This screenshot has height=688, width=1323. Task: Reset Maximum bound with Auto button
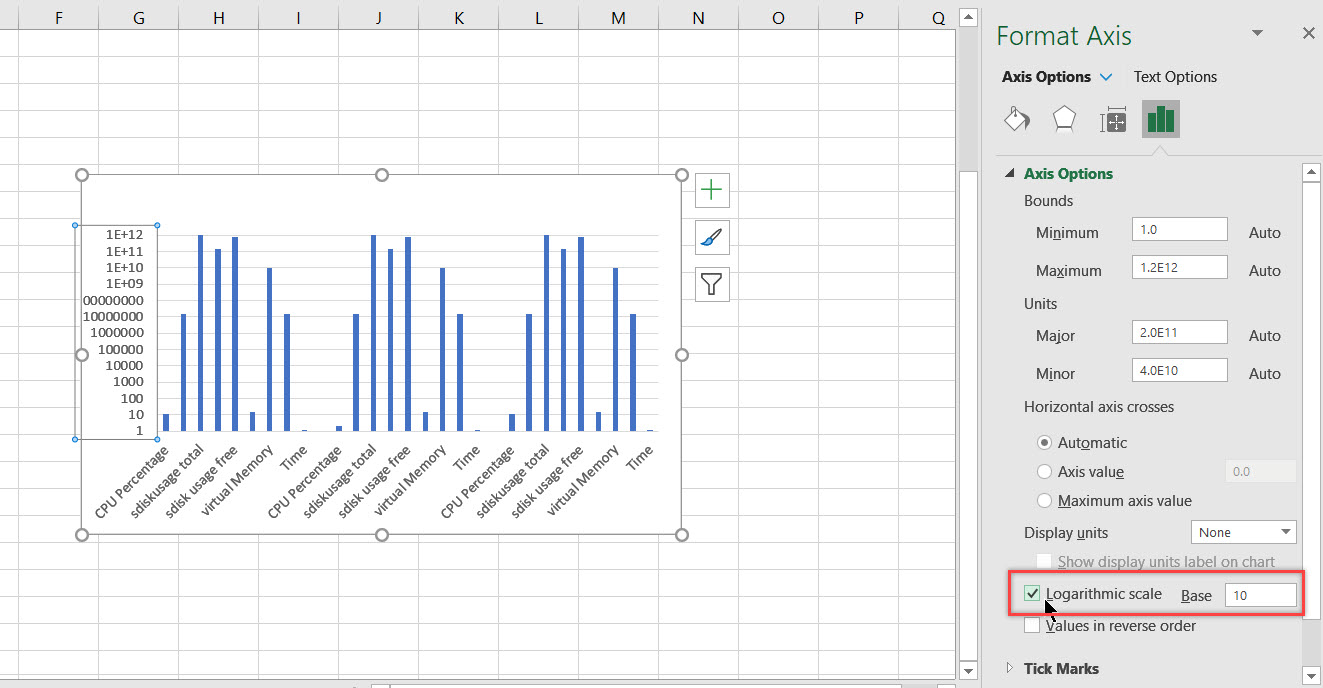[x=1265, y=270]
